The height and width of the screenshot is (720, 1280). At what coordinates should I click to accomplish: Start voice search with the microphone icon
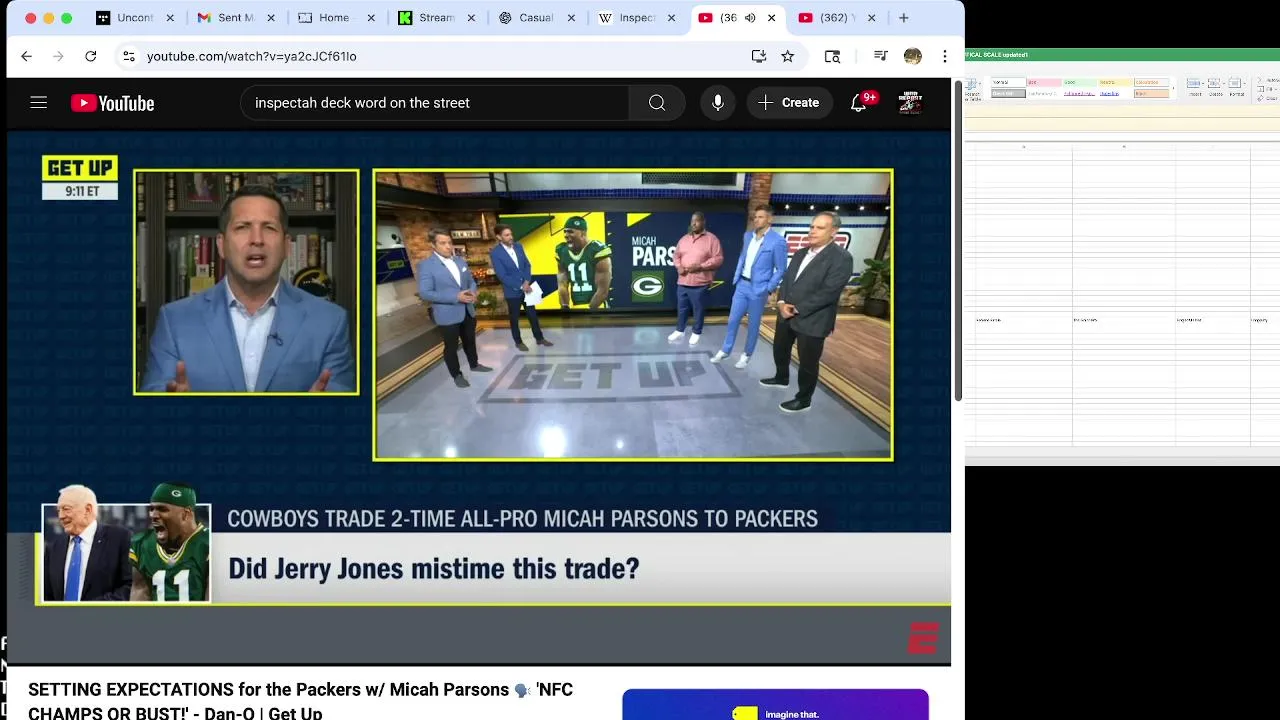tap(717, 102)
